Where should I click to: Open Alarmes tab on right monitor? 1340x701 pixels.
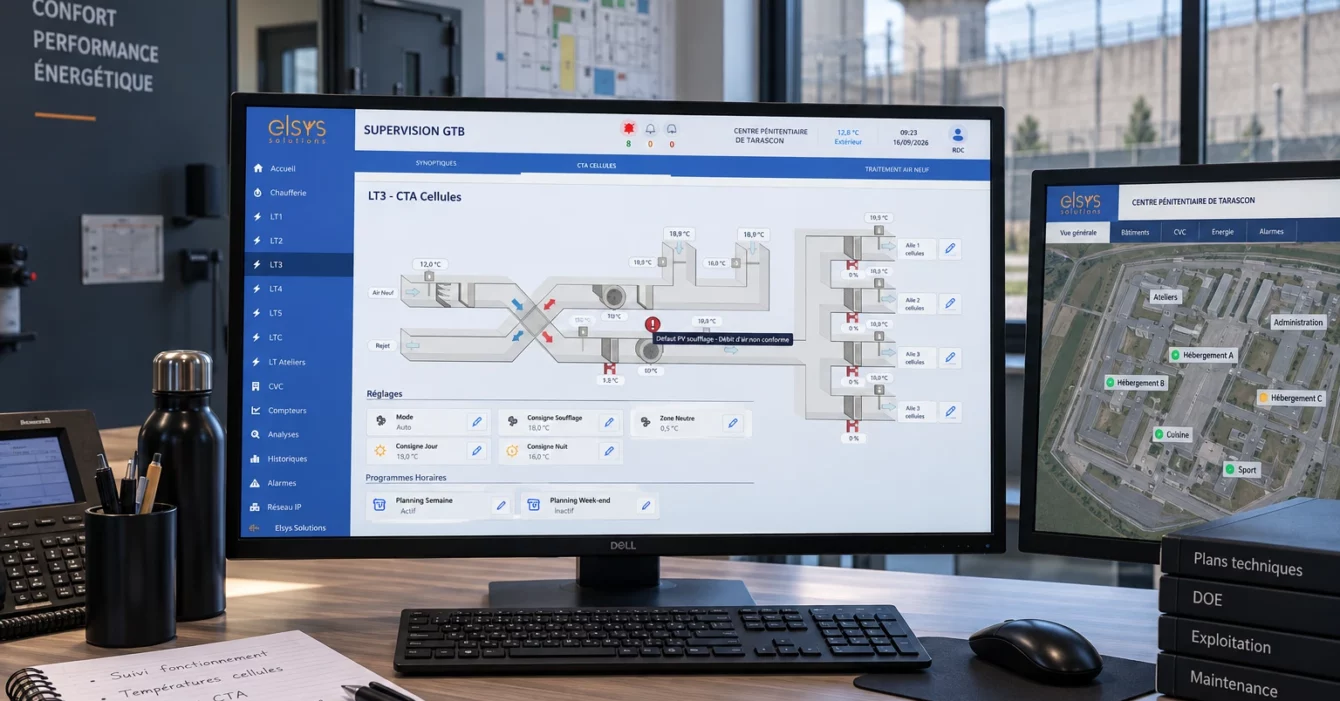pyautogui.click(x=1271, y=232)
